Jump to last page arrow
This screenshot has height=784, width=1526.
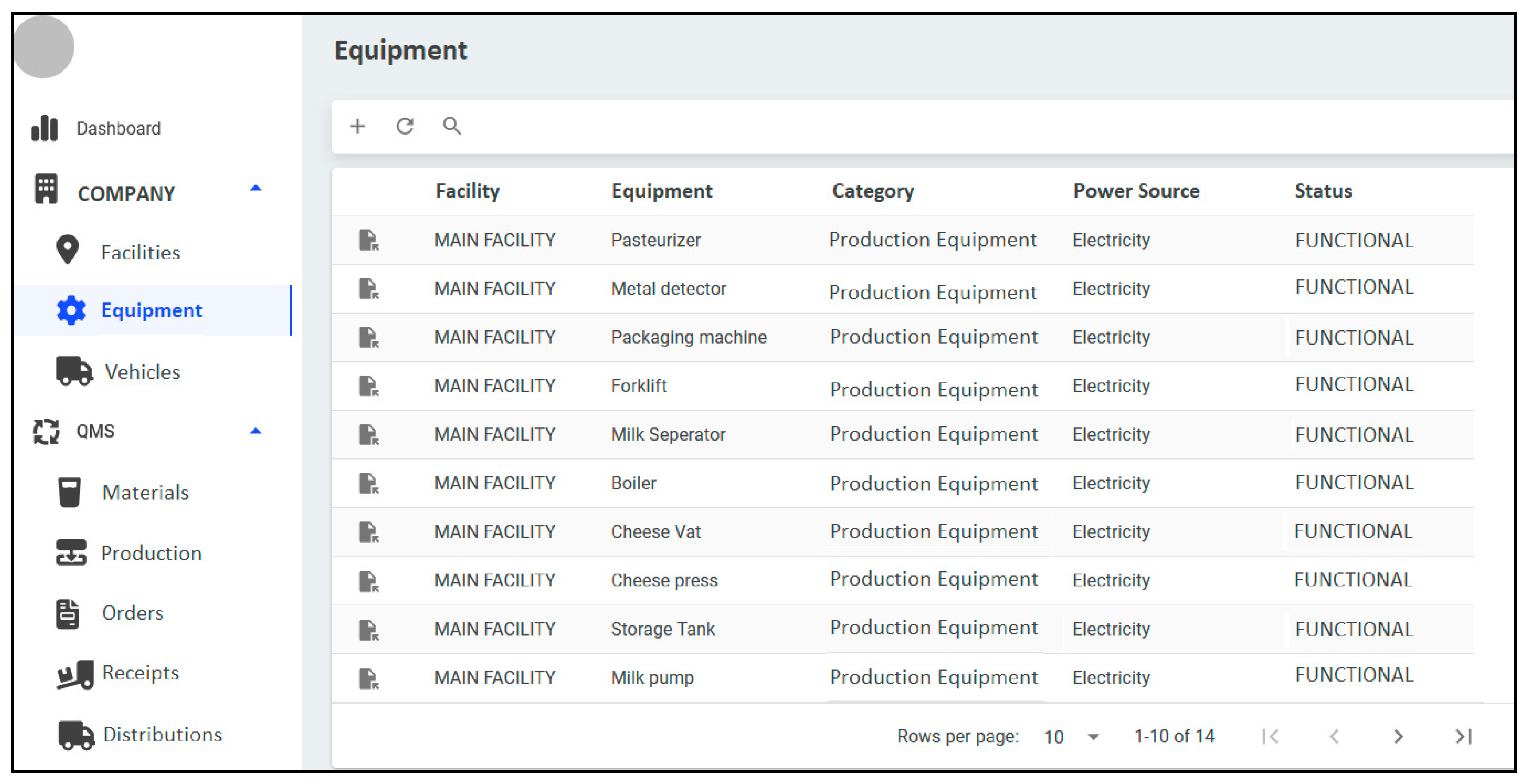(x=1463, y=736)
